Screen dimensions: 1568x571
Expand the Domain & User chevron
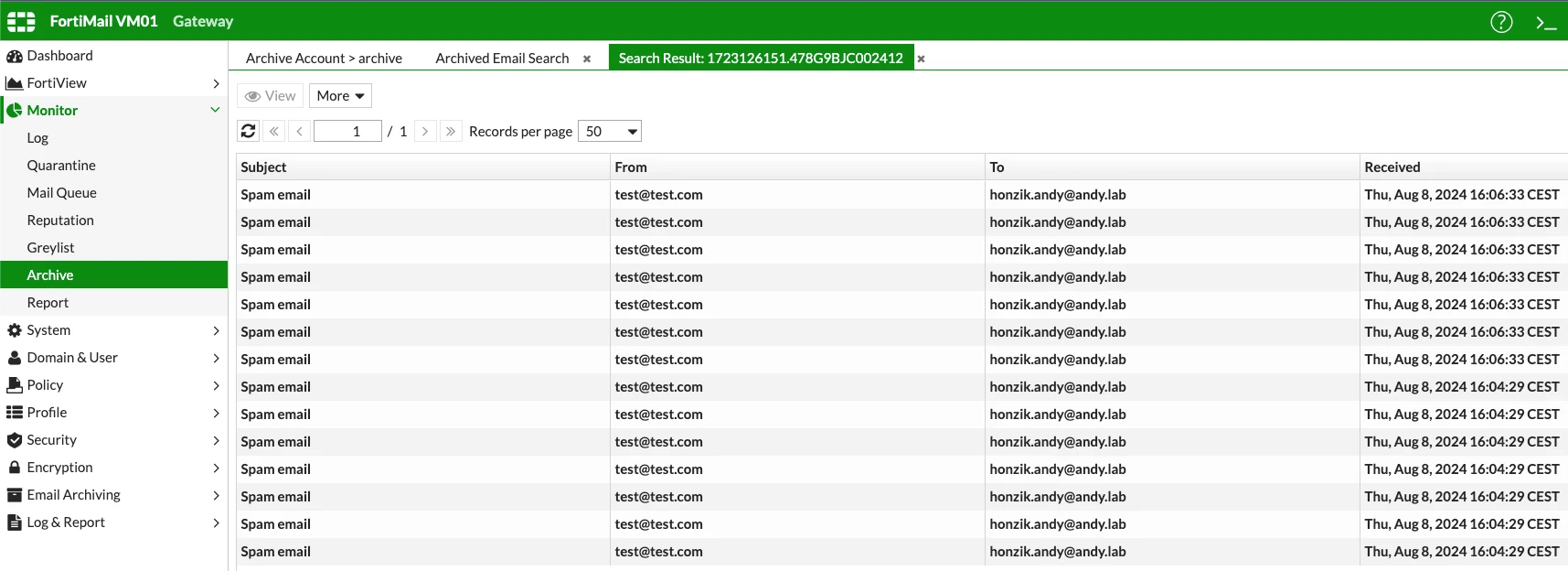tap(216, 358)
